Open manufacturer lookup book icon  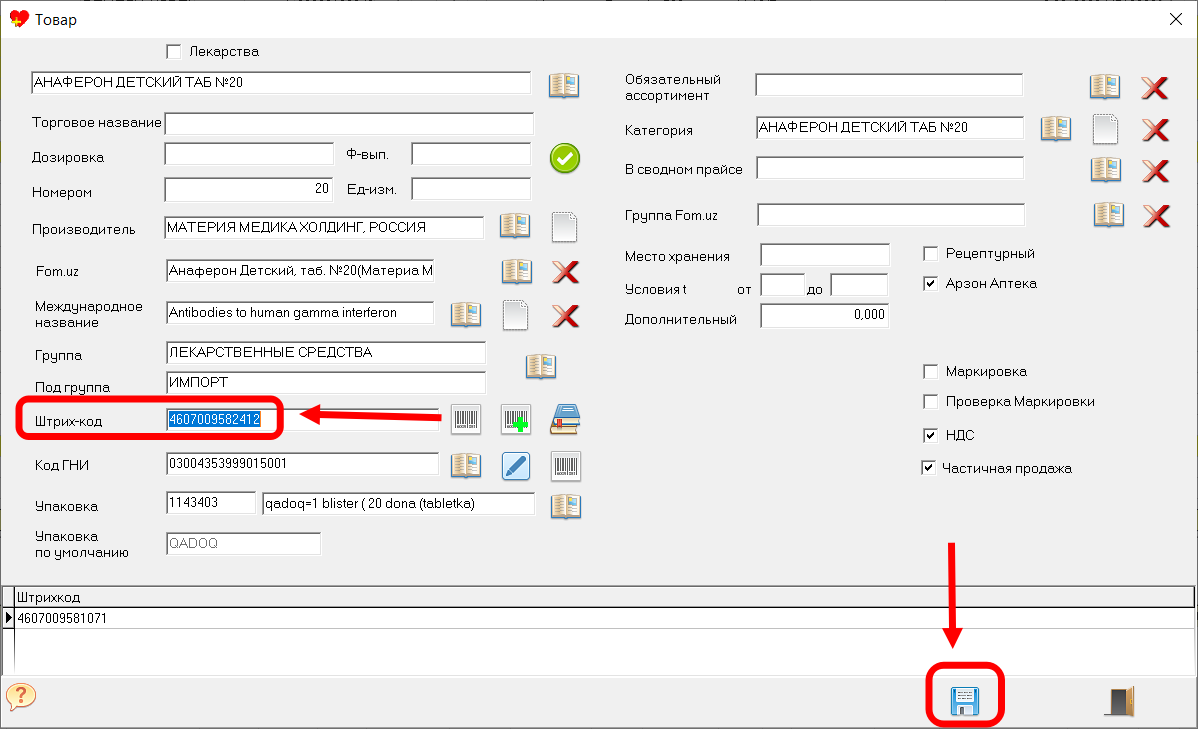point(515,225)
